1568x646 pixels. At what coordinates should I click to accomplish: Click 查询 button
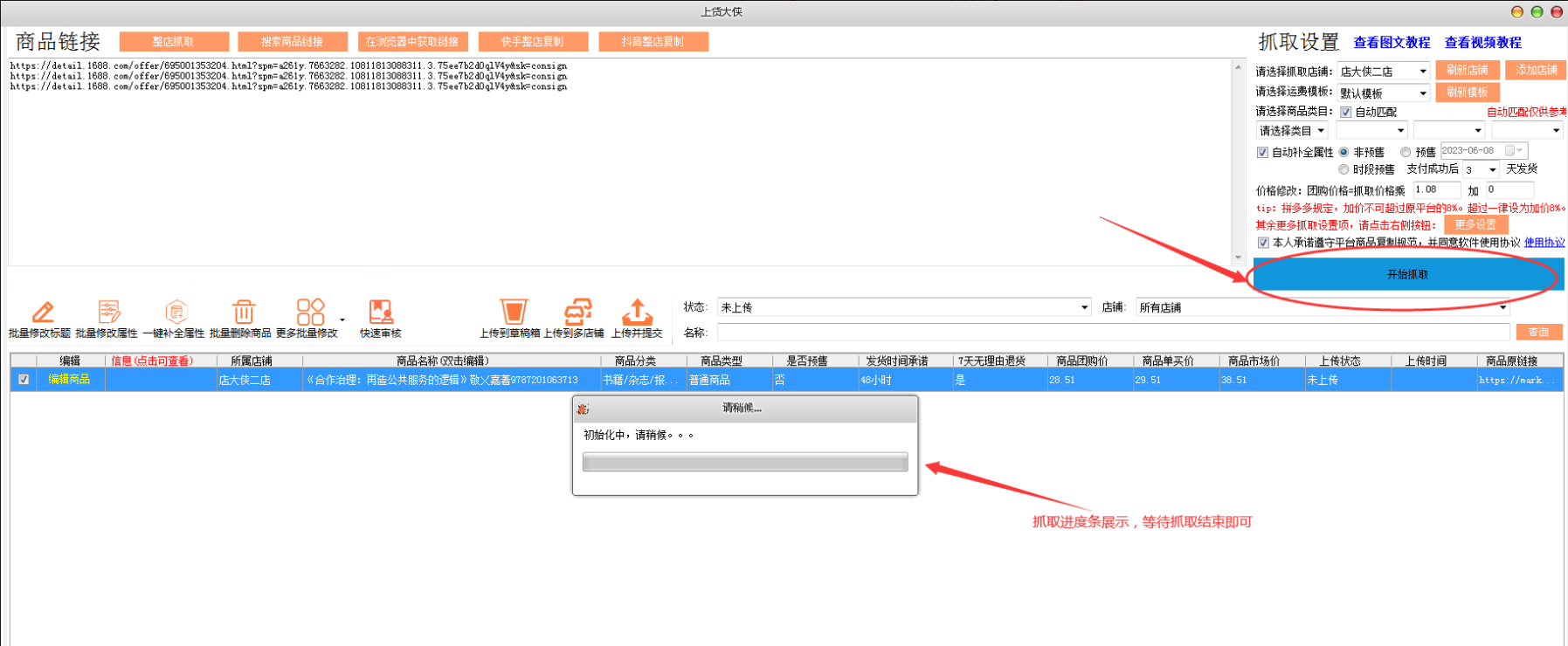pyautogui.click(x=1539, y=333)
